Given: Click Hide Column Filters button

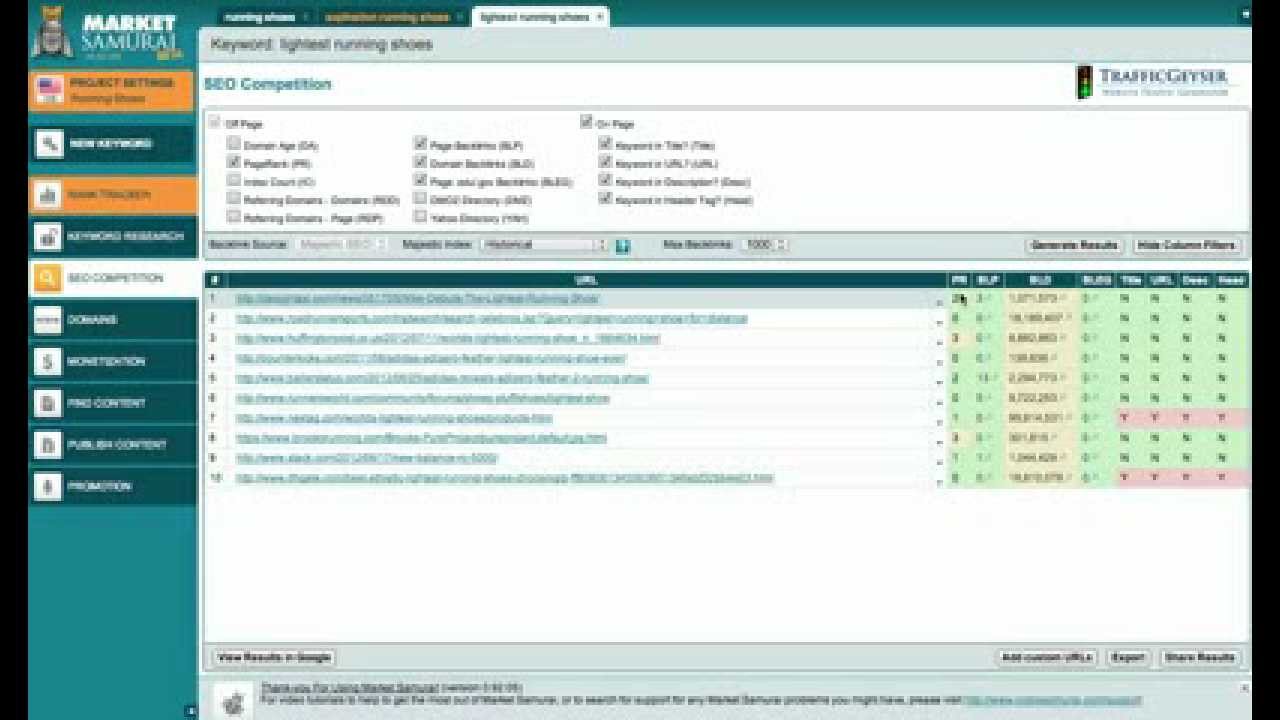Looking at the screenshot, I should (x=1187, y=245).
